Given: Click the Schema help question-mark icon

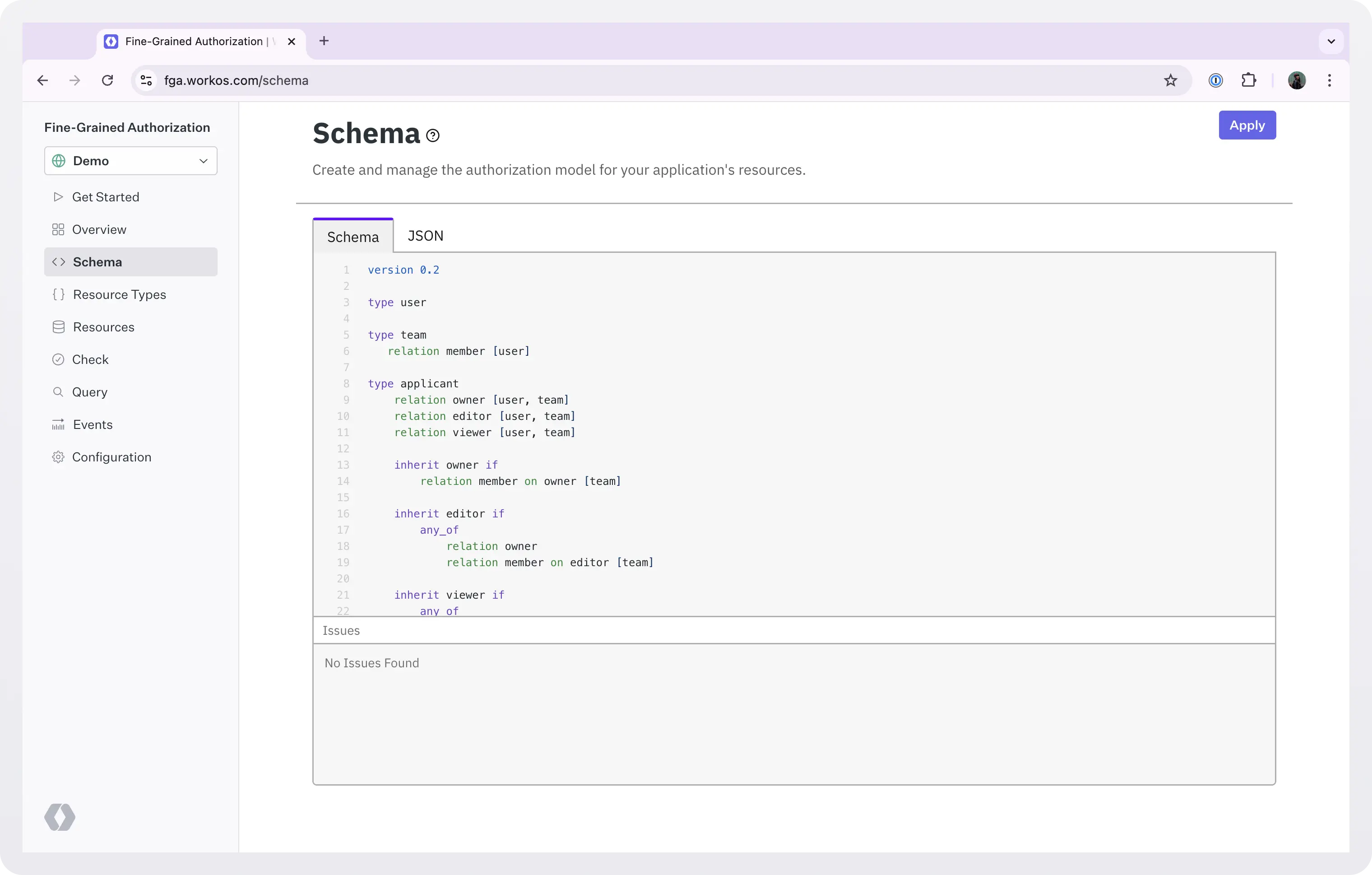Looking at the screenshot, I should [433, 135].
